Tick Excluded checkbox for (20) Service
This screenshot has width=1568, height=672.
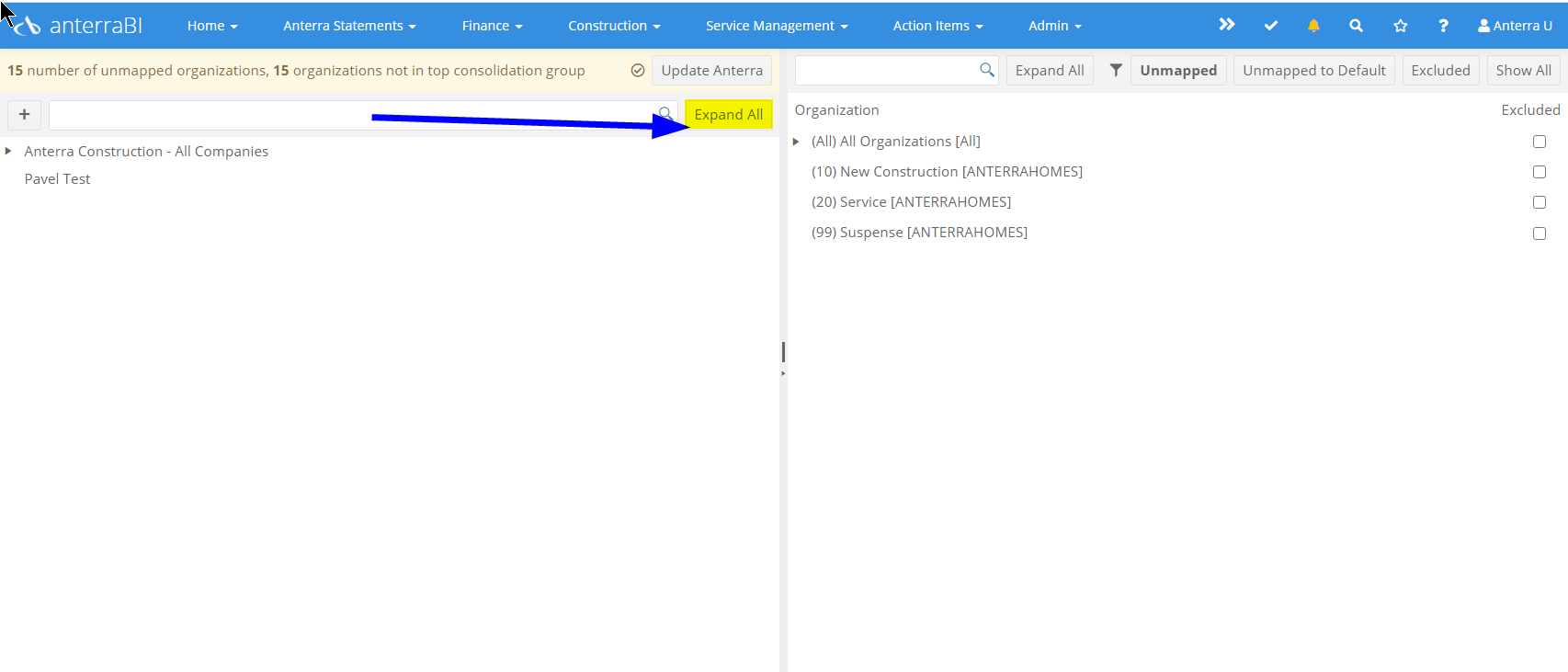(1540, 202)
